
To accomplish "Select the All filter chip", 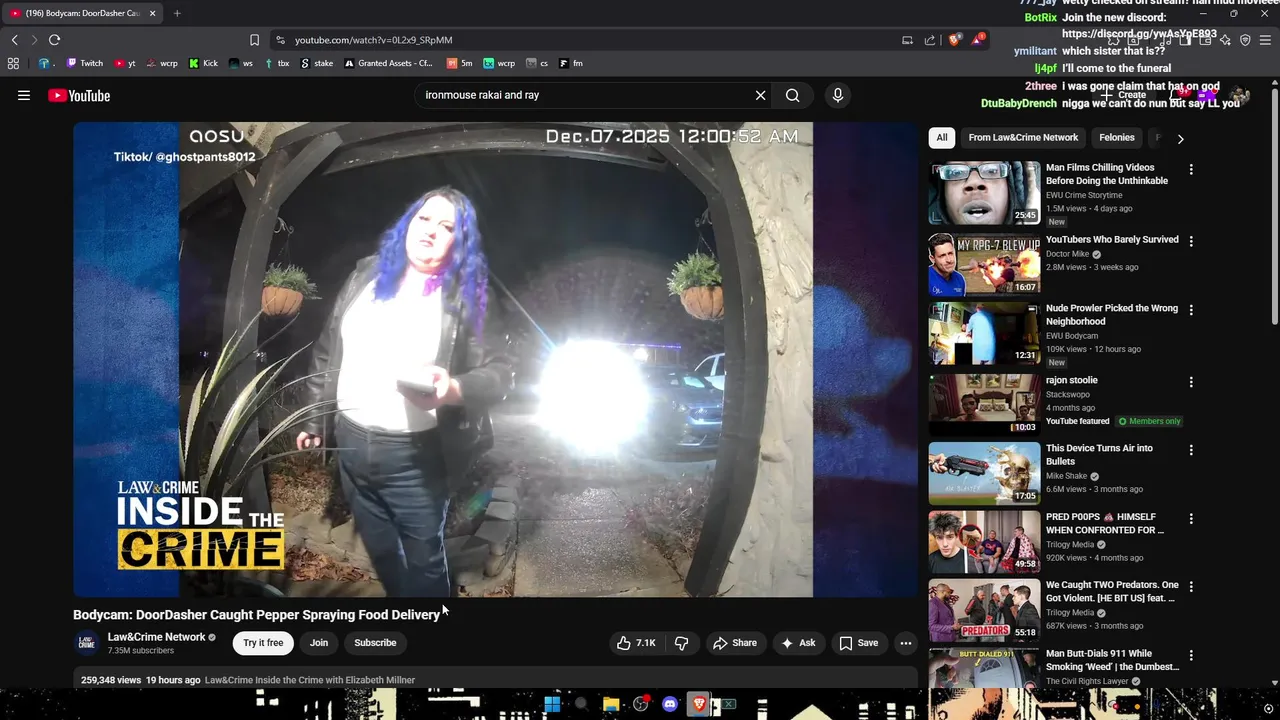I will tap(941, 138).
